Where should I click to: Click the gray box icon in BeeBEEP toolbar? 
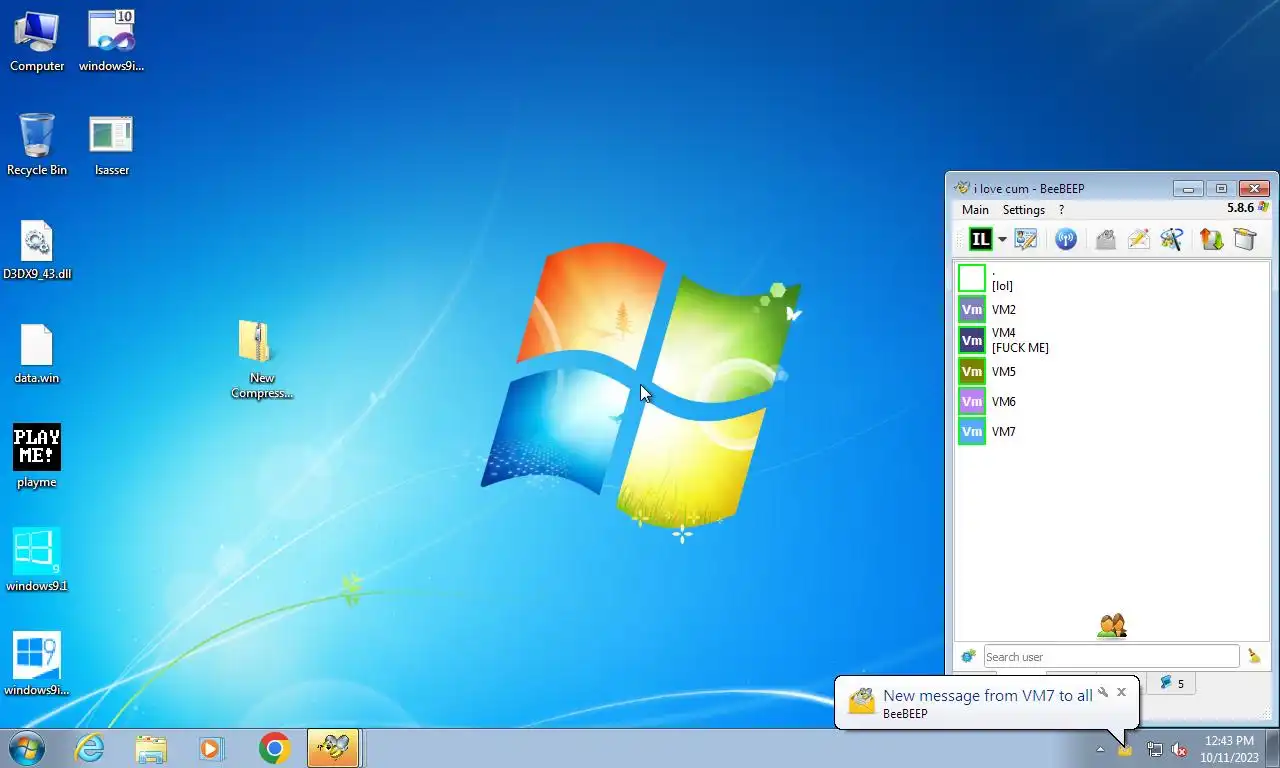tap(1245, 239)
